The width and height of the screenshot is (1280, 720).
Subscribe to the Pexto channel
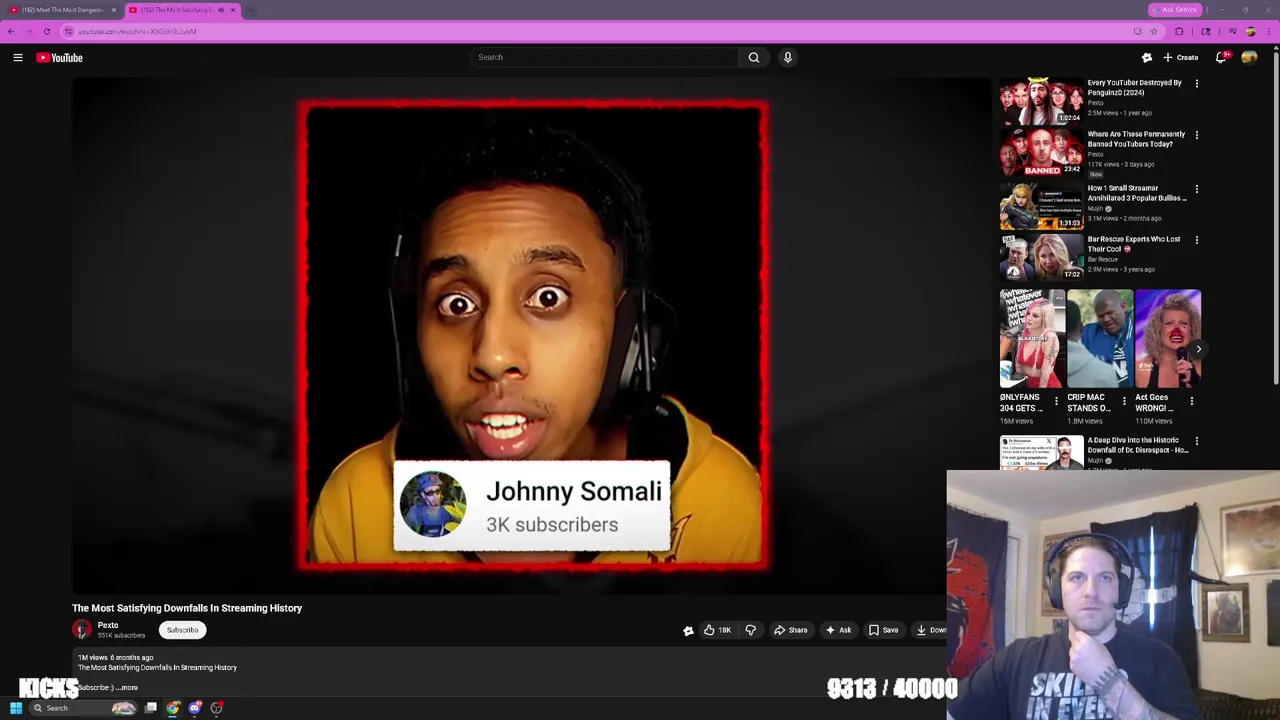coord(182,630)
